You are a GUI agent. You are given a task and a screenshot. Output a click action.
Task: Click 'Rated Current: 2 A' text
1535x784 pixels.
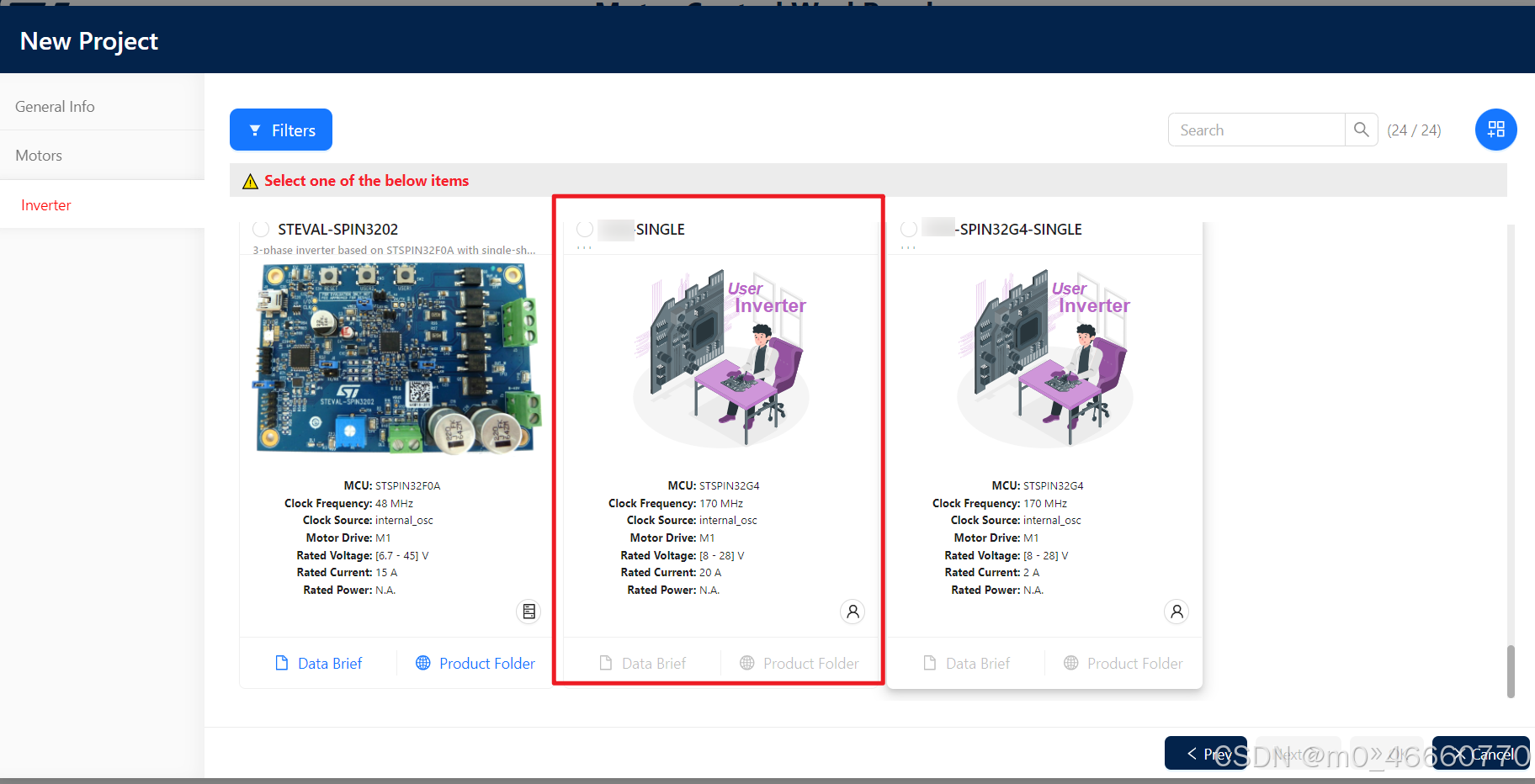tap(991, 572)
